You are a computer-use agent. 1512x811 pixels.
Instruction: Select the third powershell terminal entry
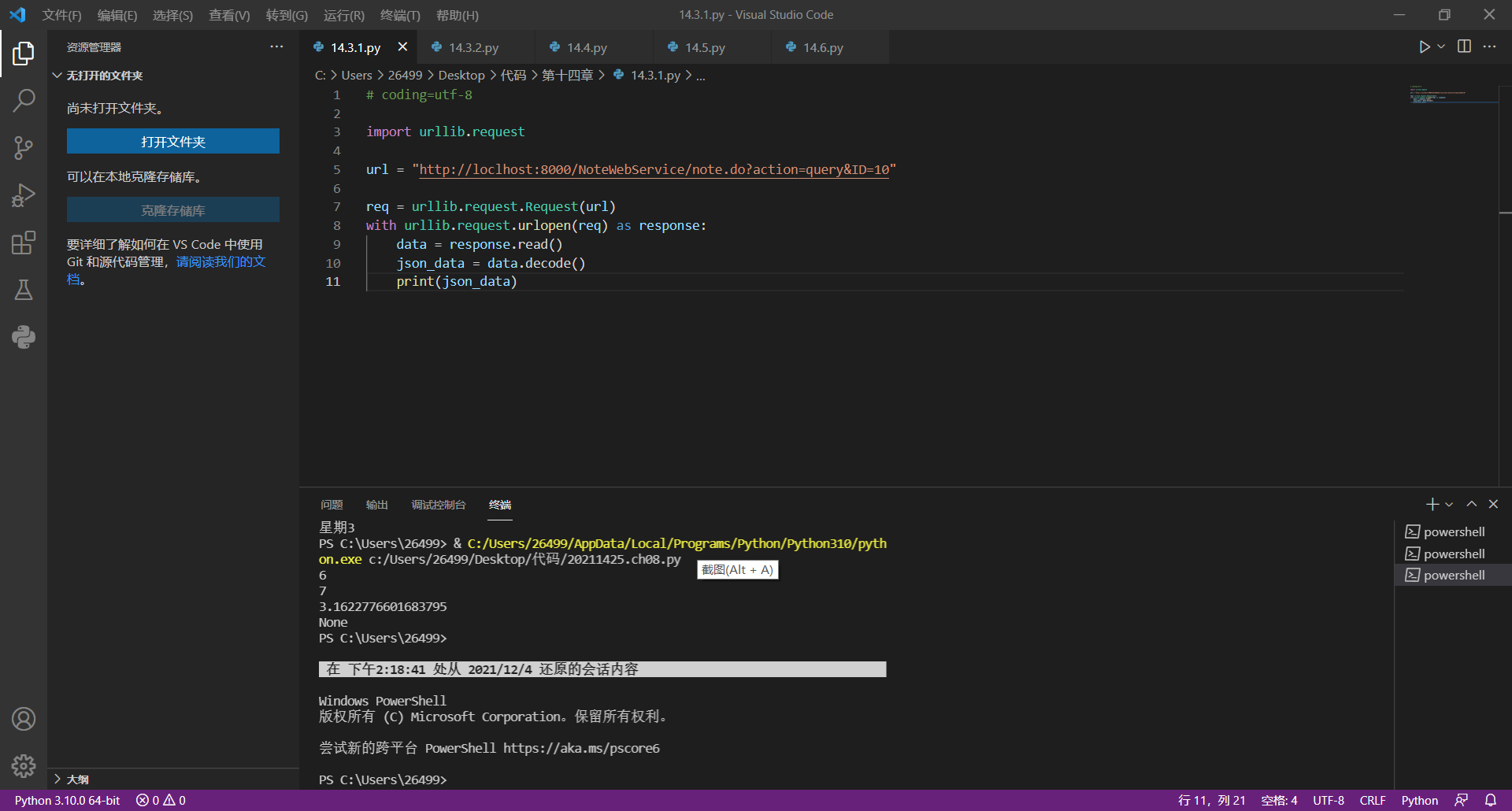[x=1453, y=576]
